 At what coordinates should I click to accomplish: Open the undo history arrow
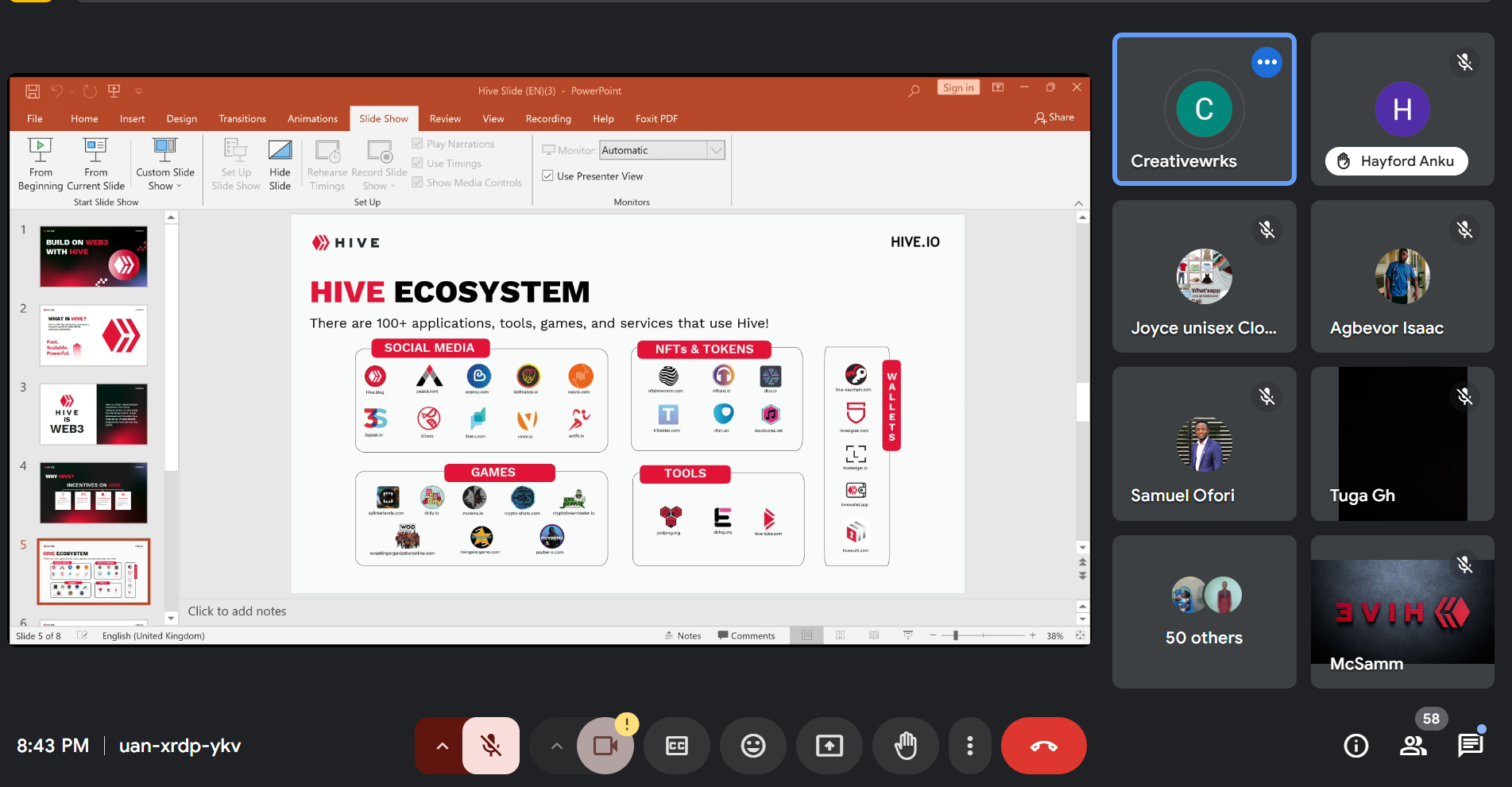(71, 91)
